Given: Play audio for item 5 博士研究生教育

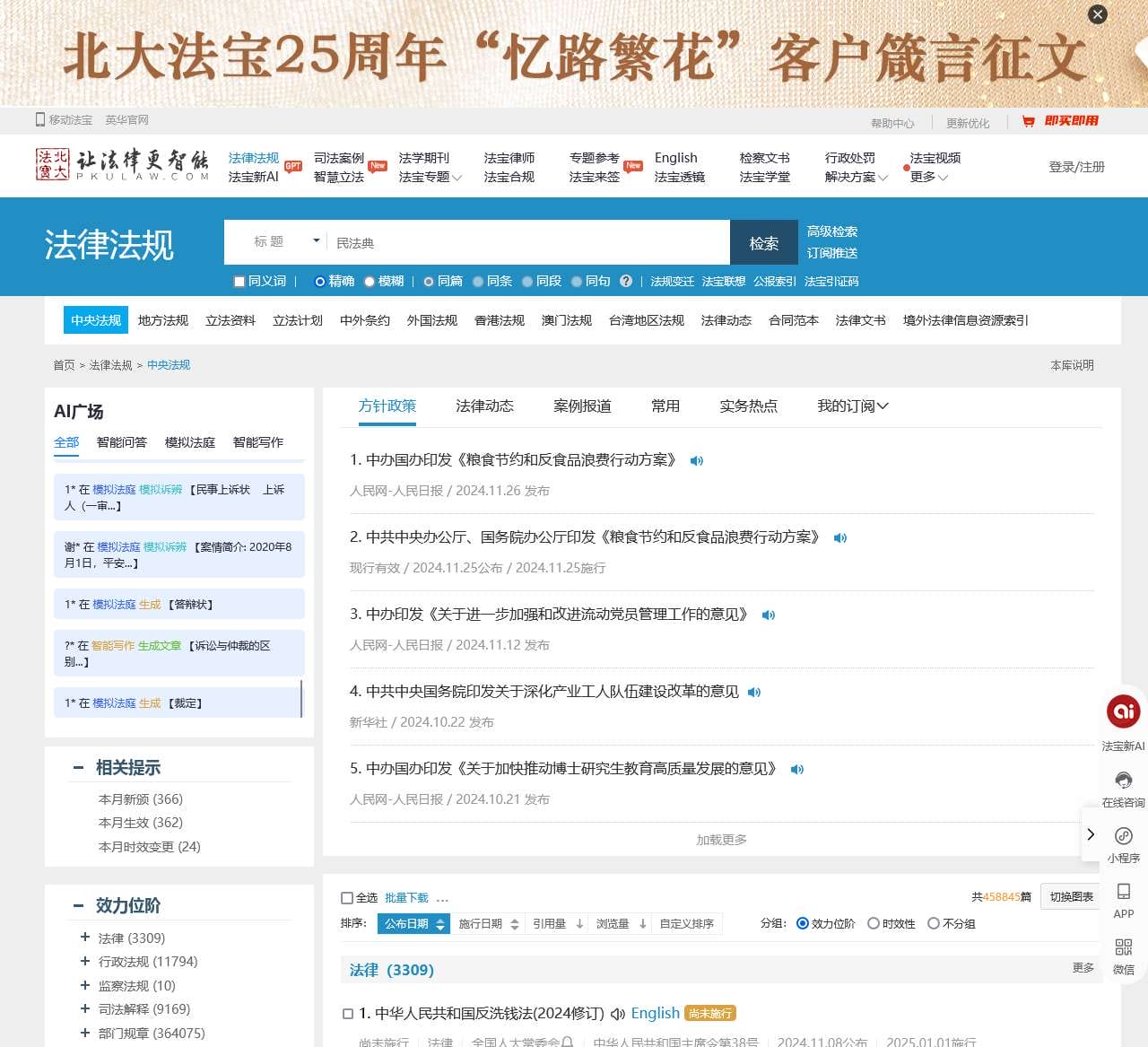Looking at the screenshot, I should pos(797,770).
